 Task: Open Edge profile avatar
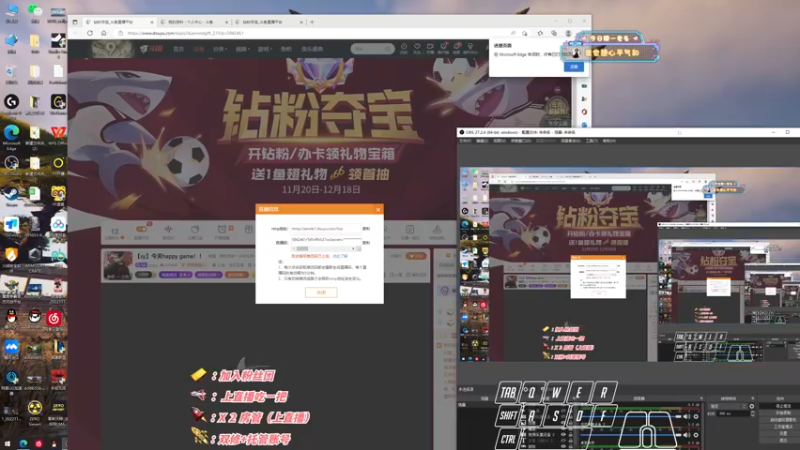pyautogui.click(x=568, y=33)
